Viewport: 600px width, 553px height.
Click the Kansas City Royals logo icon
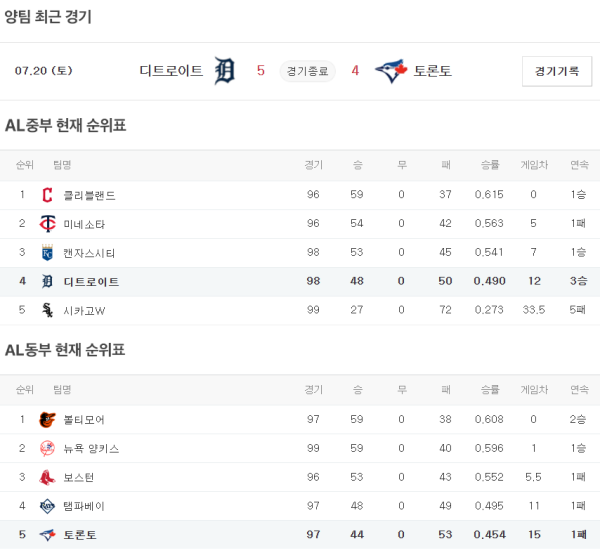(x=47, y=253)
